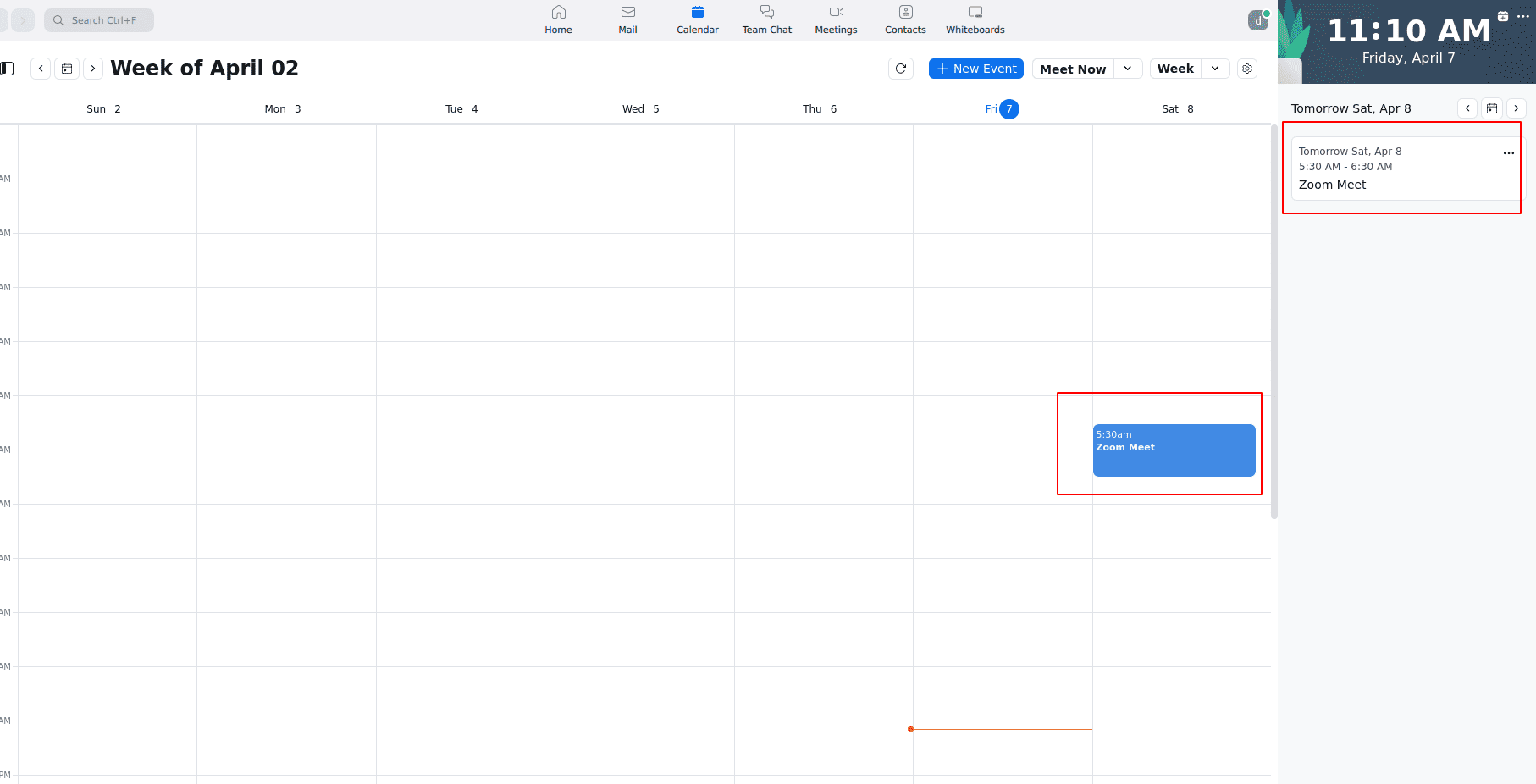Show next day in side panel
This screenshot has height=784, width=1536.
[x=1517, y=108]
